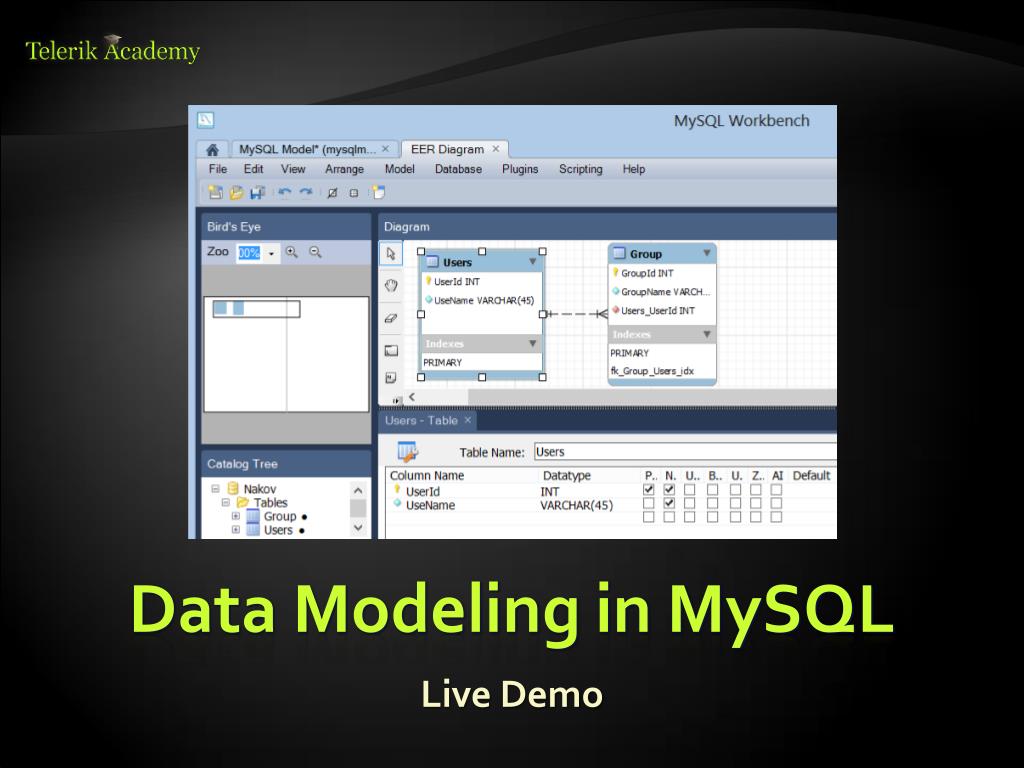
Task: Toggle the first U.. unique checkbox for UserId
Action: 690,489
